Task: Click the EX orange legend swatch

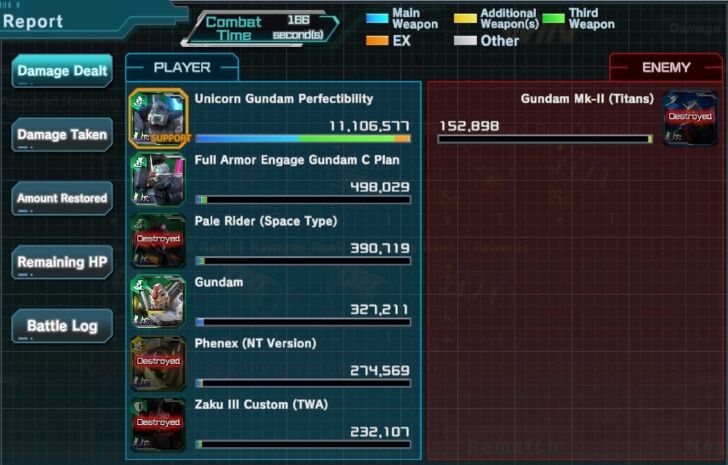Action: point(377,41)
